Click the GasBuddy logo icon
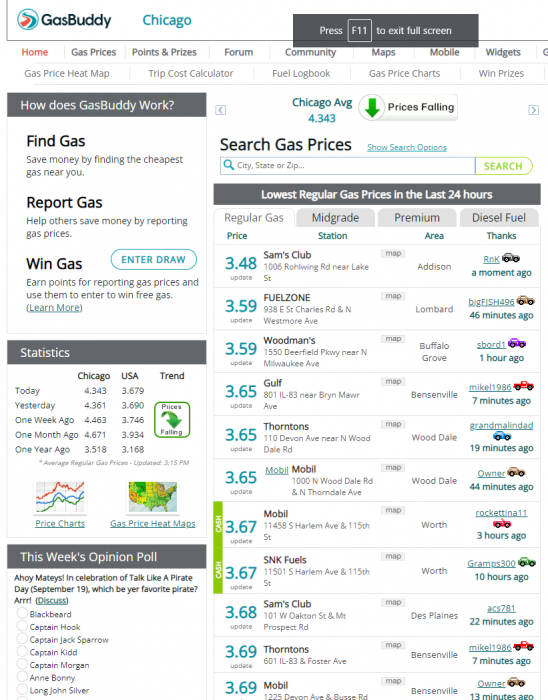This screenshot has height=700, width=548. 28,20
